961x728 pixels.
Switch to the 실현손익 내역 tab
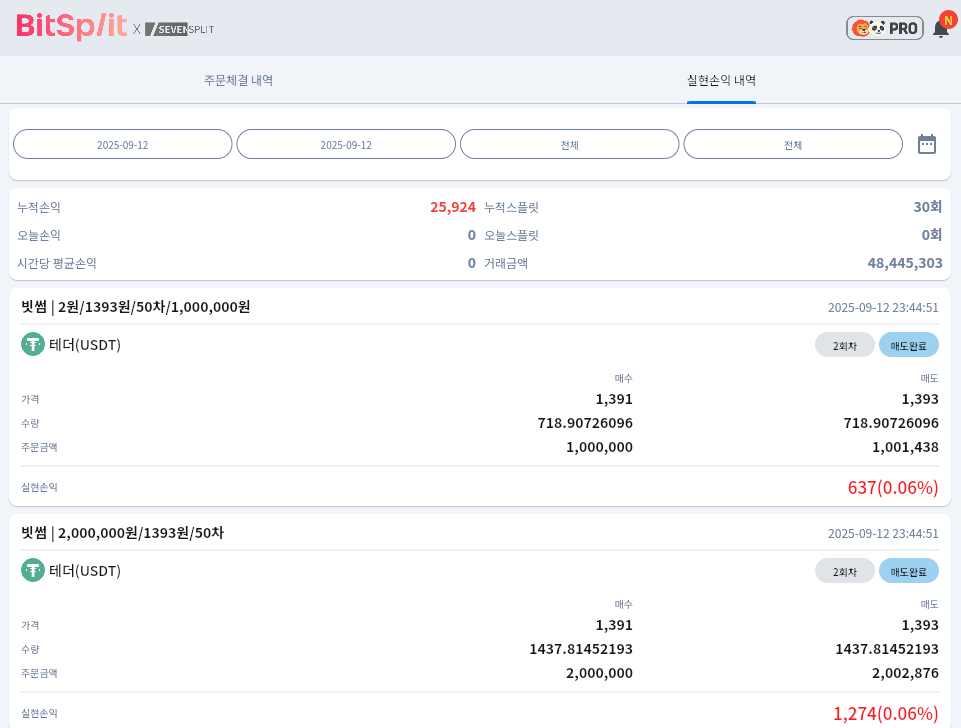pyautogui.click(x=721, y=80)
